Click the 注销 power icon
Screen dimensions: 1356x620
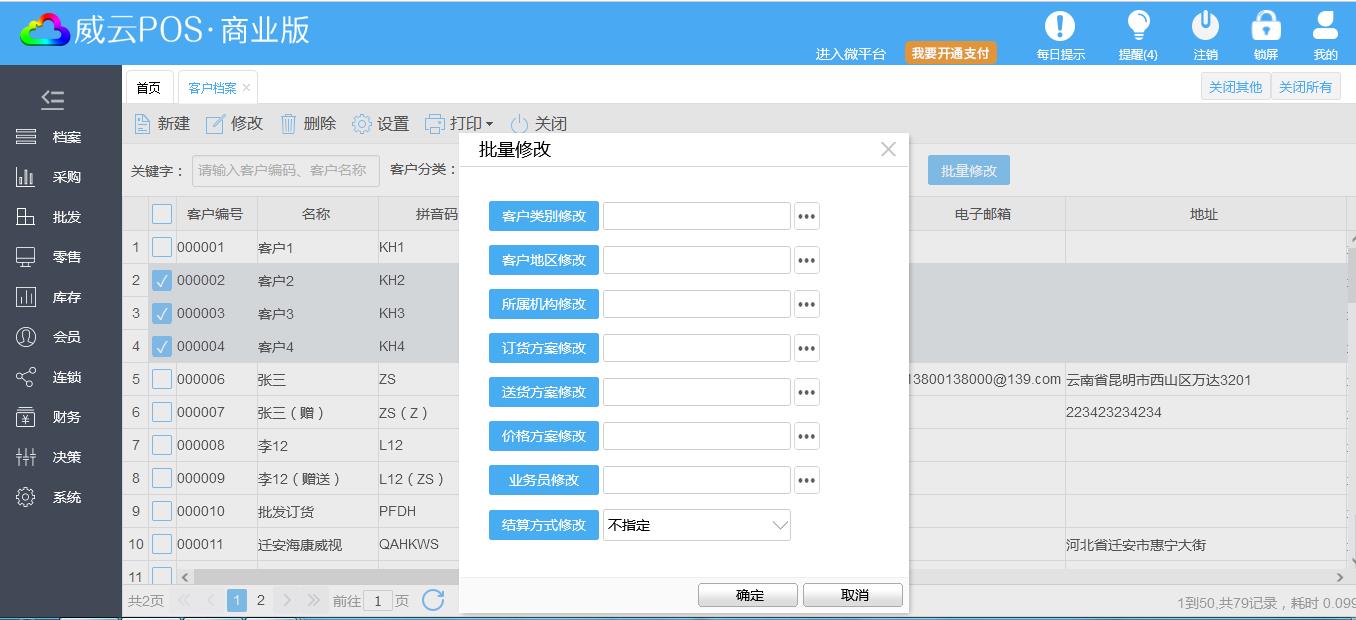tap(1205, 27)
